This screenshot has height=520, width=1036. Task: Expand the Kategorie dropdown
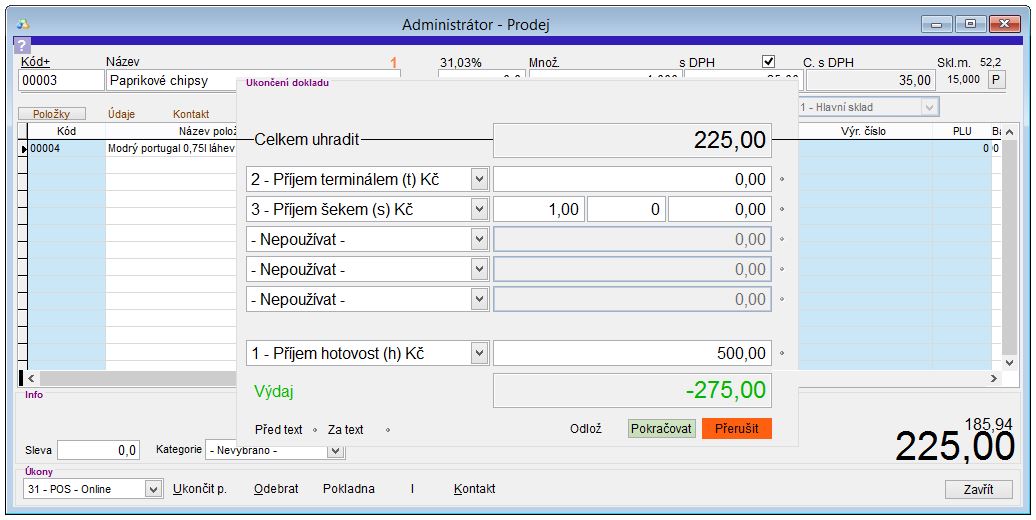point(336,450)
